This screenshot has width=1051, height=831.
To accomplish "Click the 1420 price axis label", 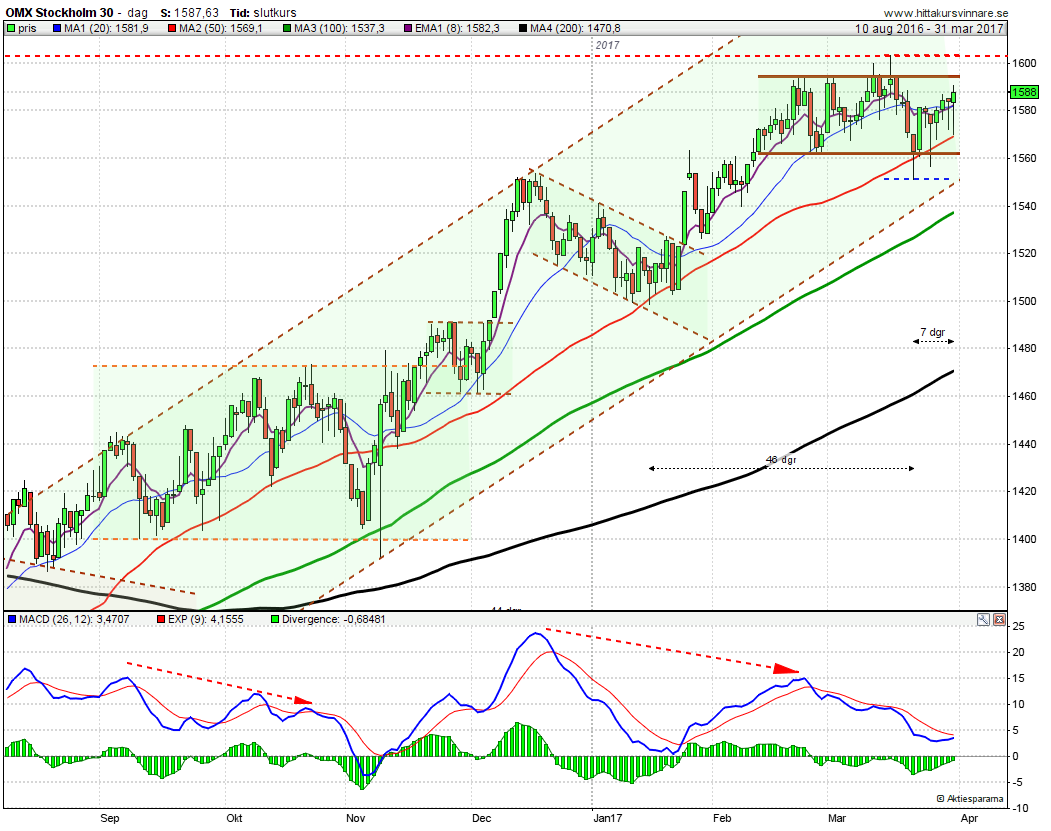I will [1024, 491].
